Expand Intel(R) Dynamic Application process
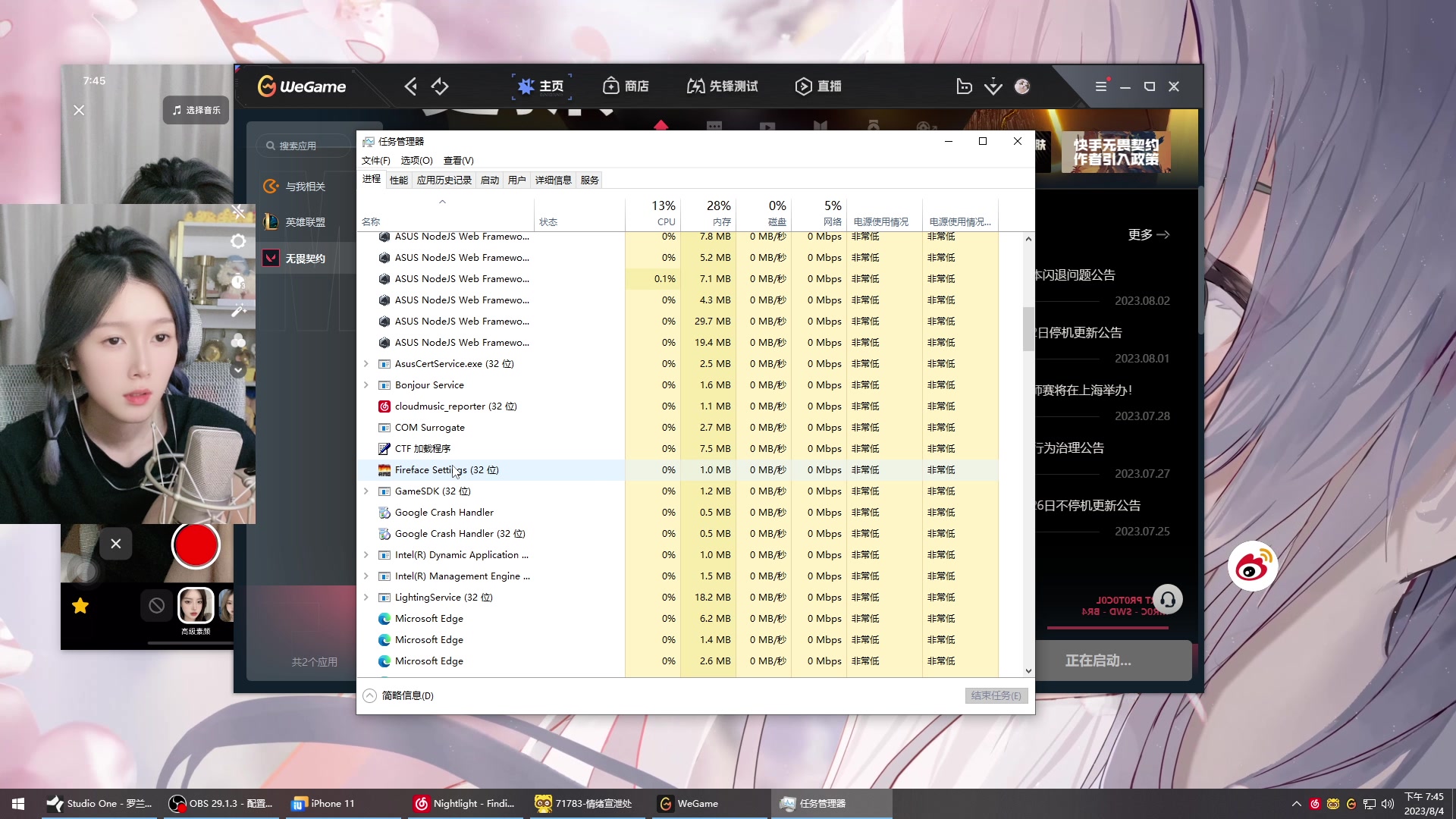 366,555
